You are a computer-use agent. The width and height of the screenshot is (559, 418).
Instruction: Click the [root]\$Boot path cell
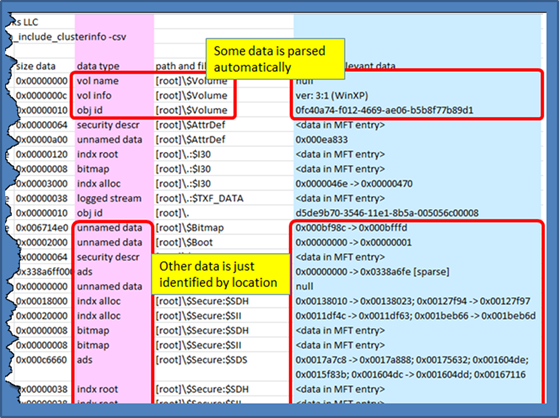click(x=184, y=243)
